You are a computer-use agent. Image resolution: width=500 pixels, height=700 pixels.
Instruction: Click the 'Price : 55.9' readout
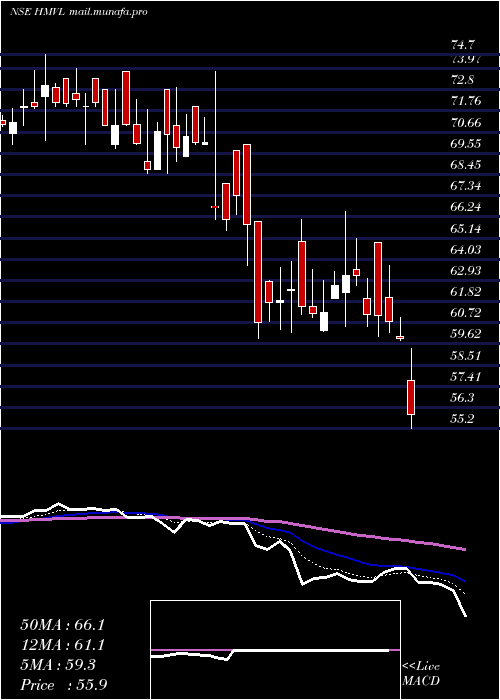(63, 685)
